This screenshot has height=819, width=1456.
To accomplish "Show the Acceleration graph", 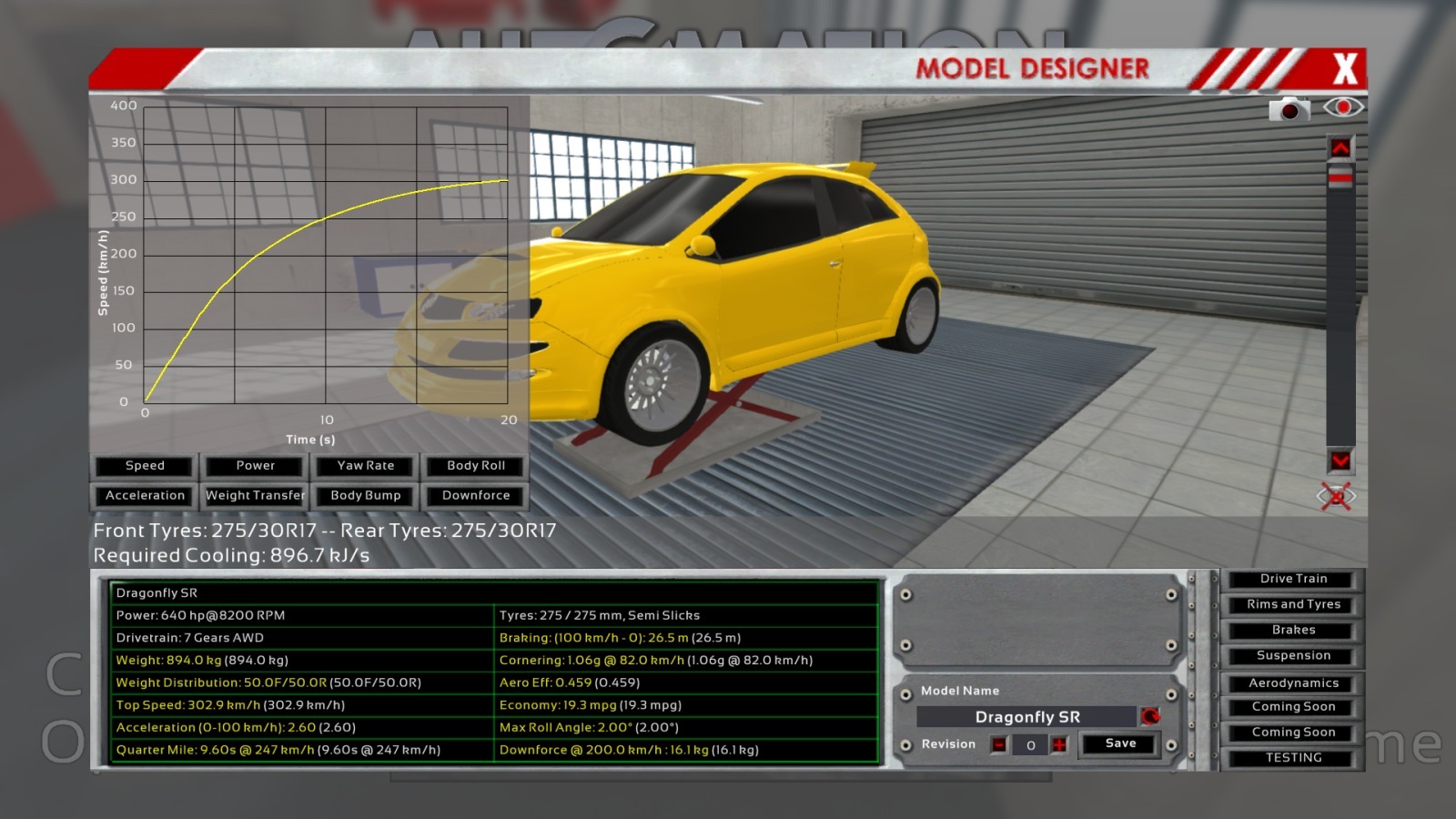I will (x=145, y=496).
